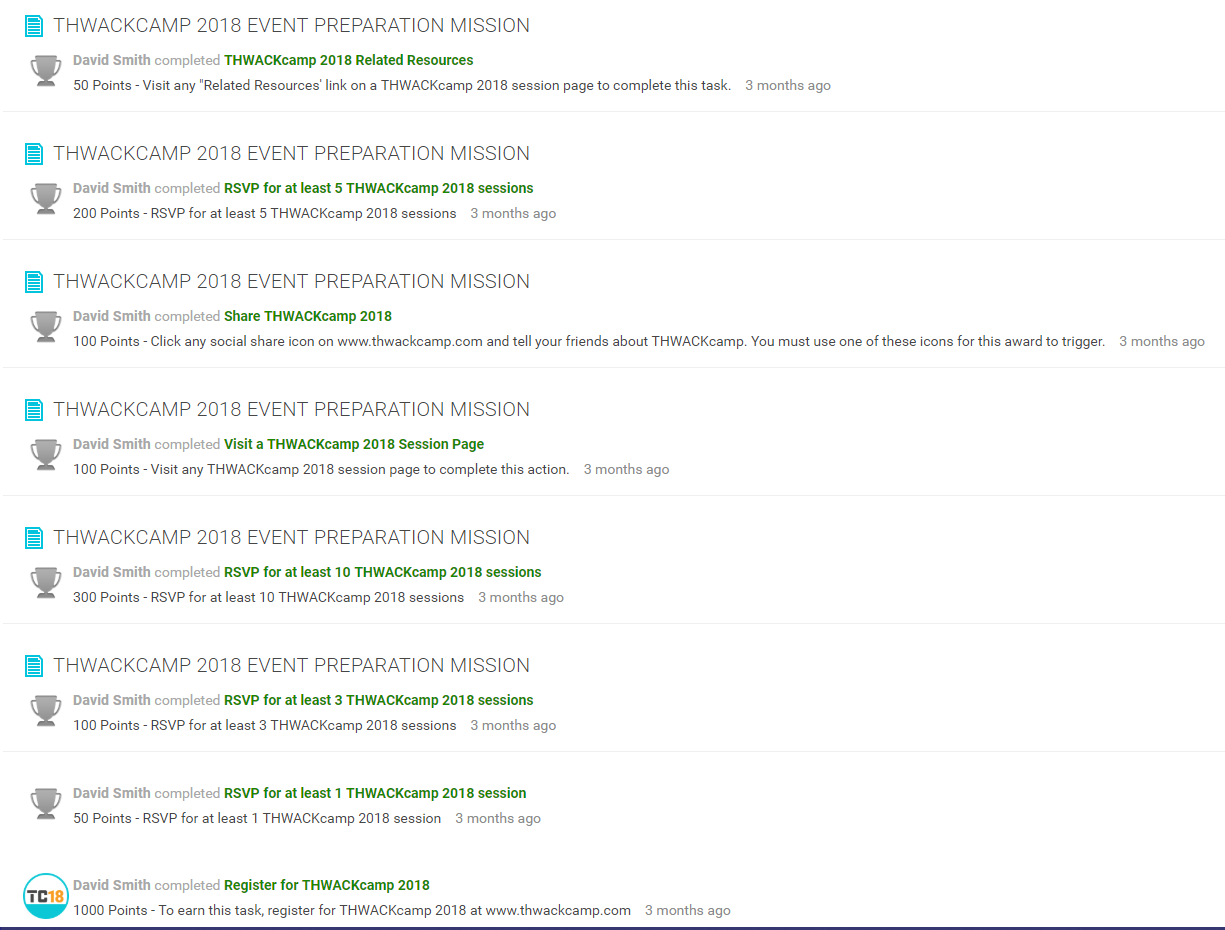Click the document icon of the mission above RSVP for 10 sessions
This screenshot has height=930, width=1225.
click(x=34, y=538)
